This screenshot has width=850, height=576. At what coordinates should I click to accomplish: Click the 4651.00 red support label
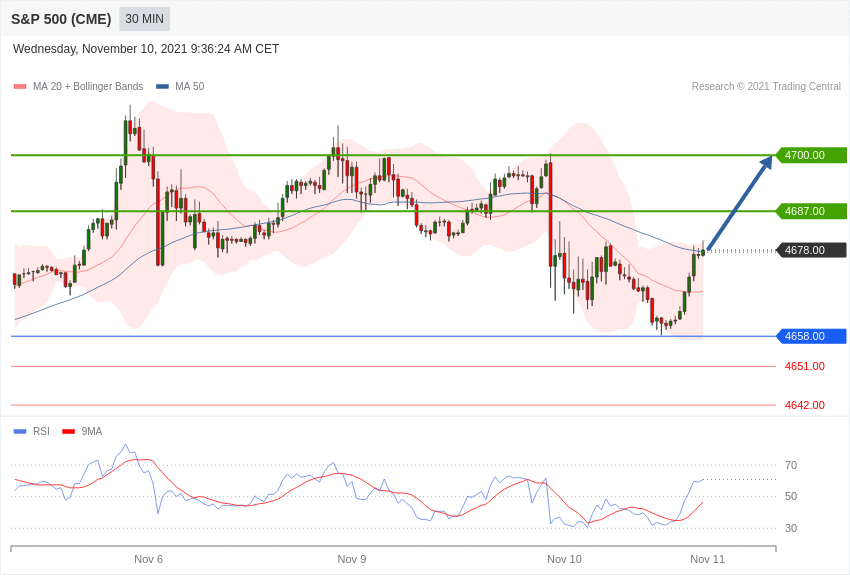click(804, 366)
